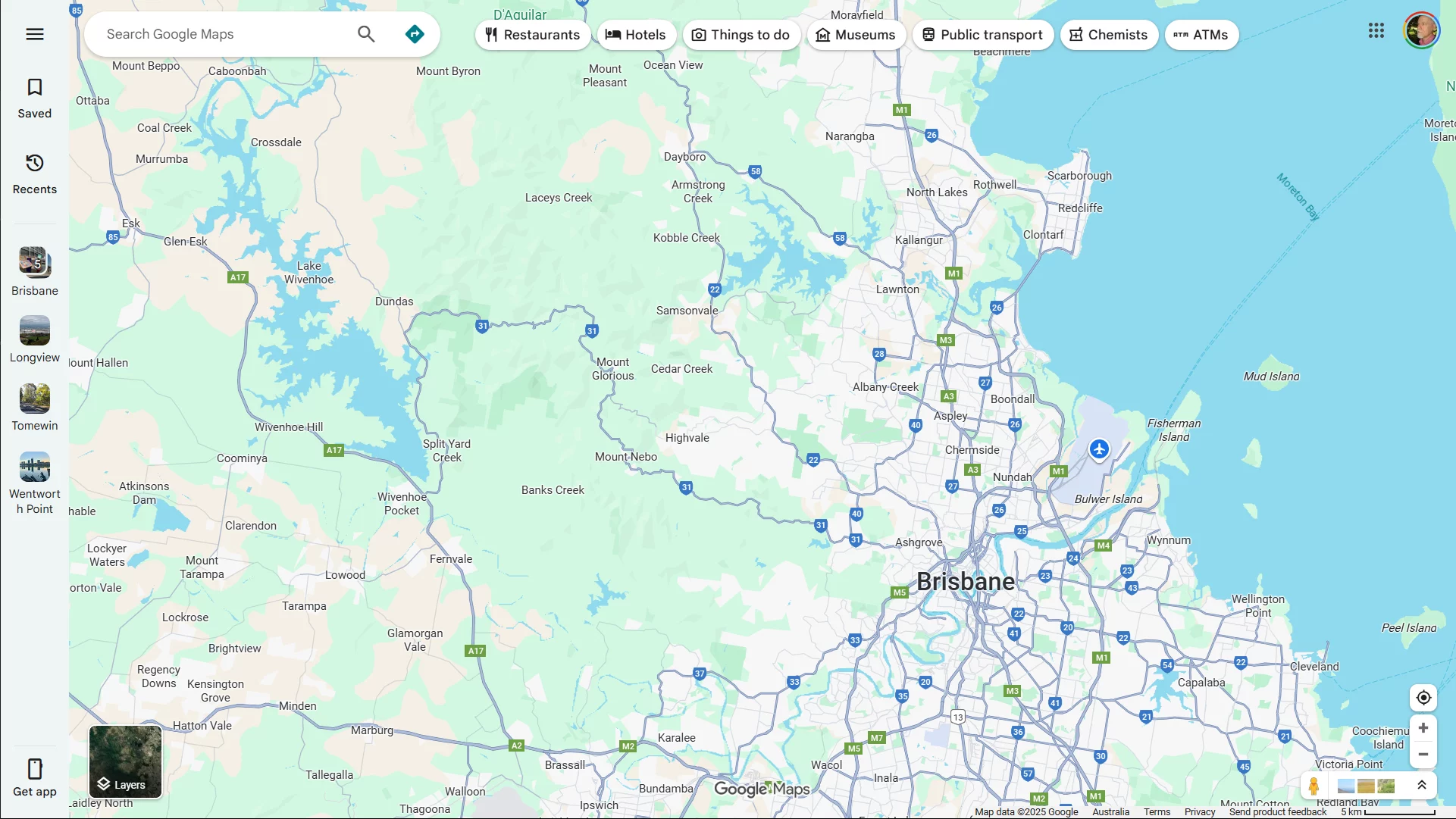Toggle the 5 km scale bar units

pos(1389,812)
